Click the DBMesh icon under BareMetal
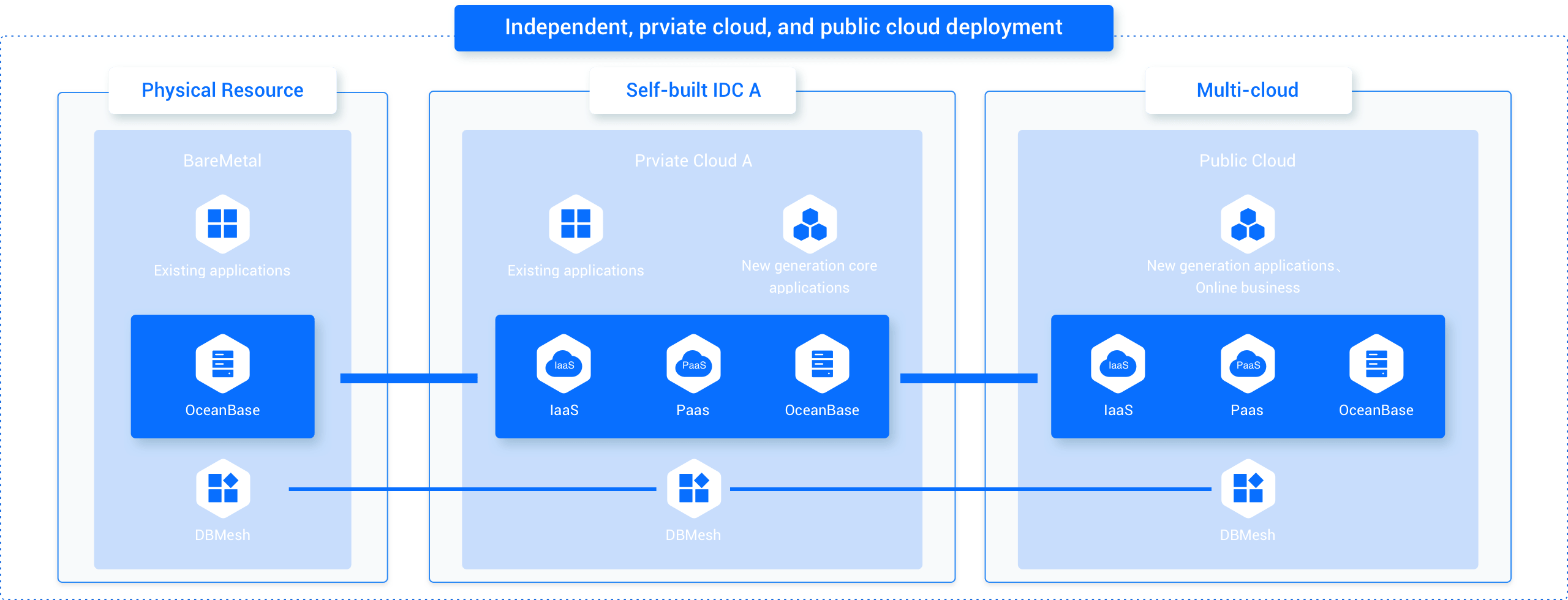 (x=223, y=488)
